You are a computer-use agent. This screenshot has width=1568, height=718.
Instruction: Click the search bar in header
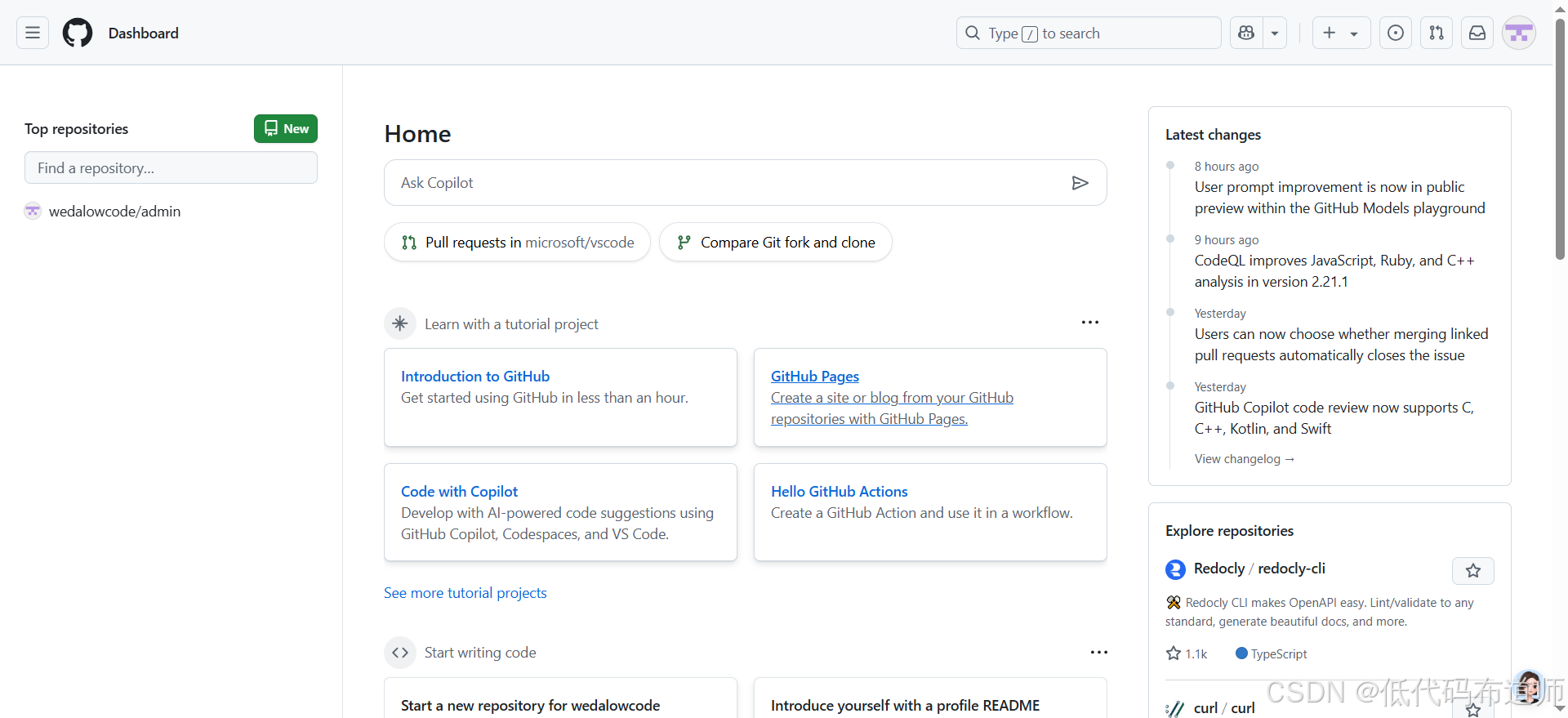(x=1089, y=33)
